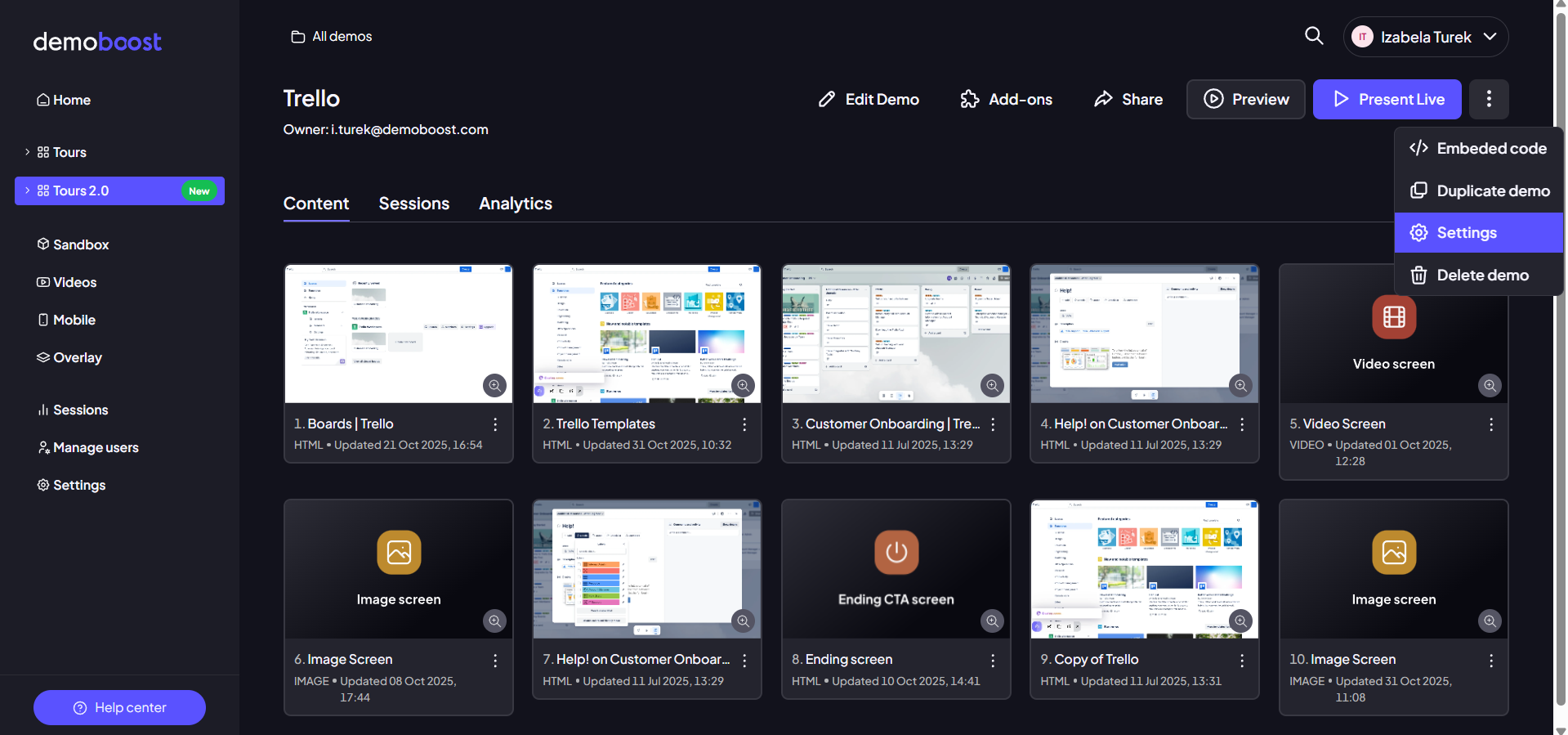This screenshot has width=1568, height=735.
Task: Click the Preview button
Action: coord(1246,99)
